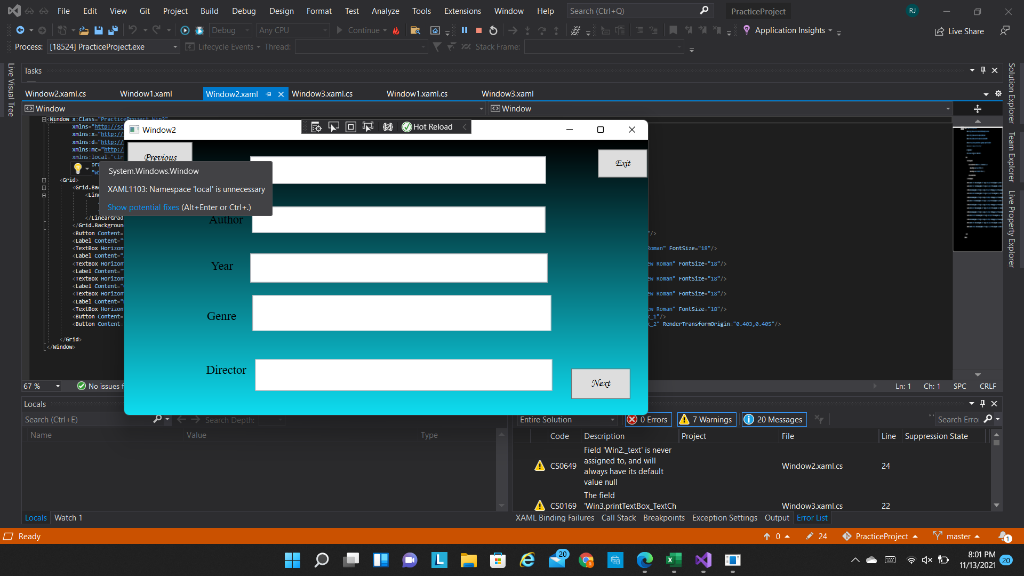This screenshot has width=1024, height=576.
Task: Open Google Chrome from taskbar
Action: 586,560
